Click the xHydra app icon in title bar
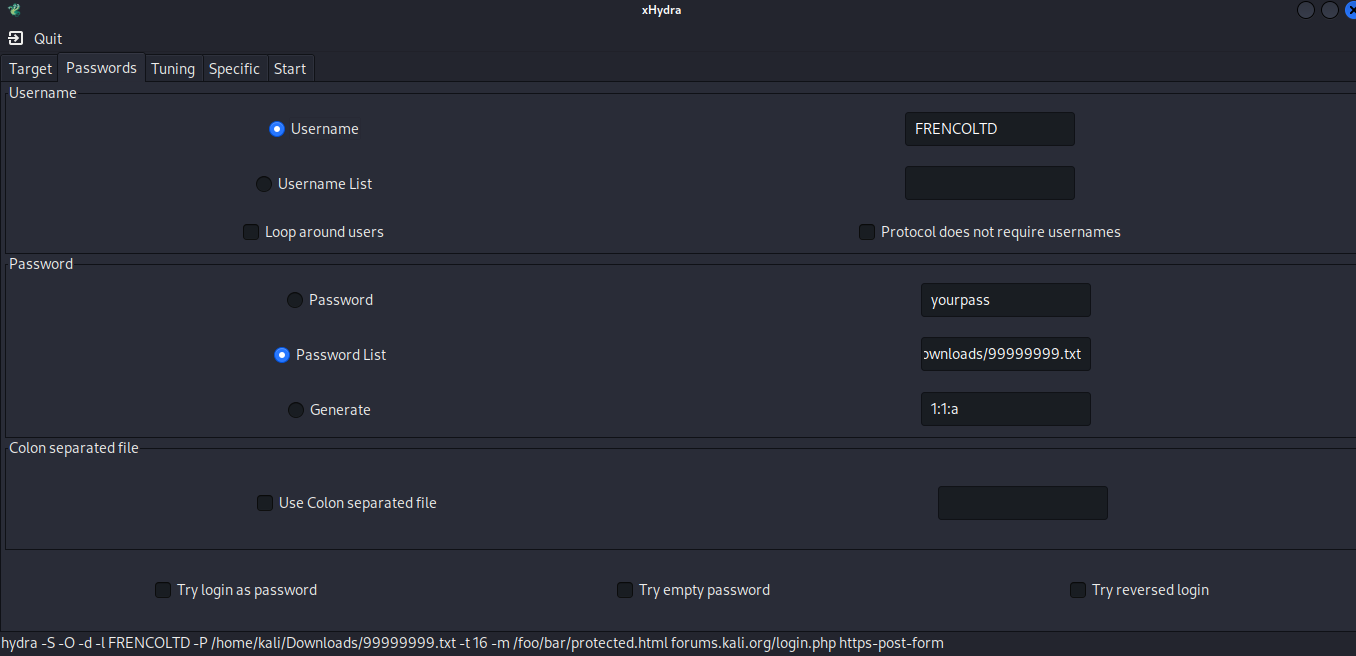 click(14, 10)
